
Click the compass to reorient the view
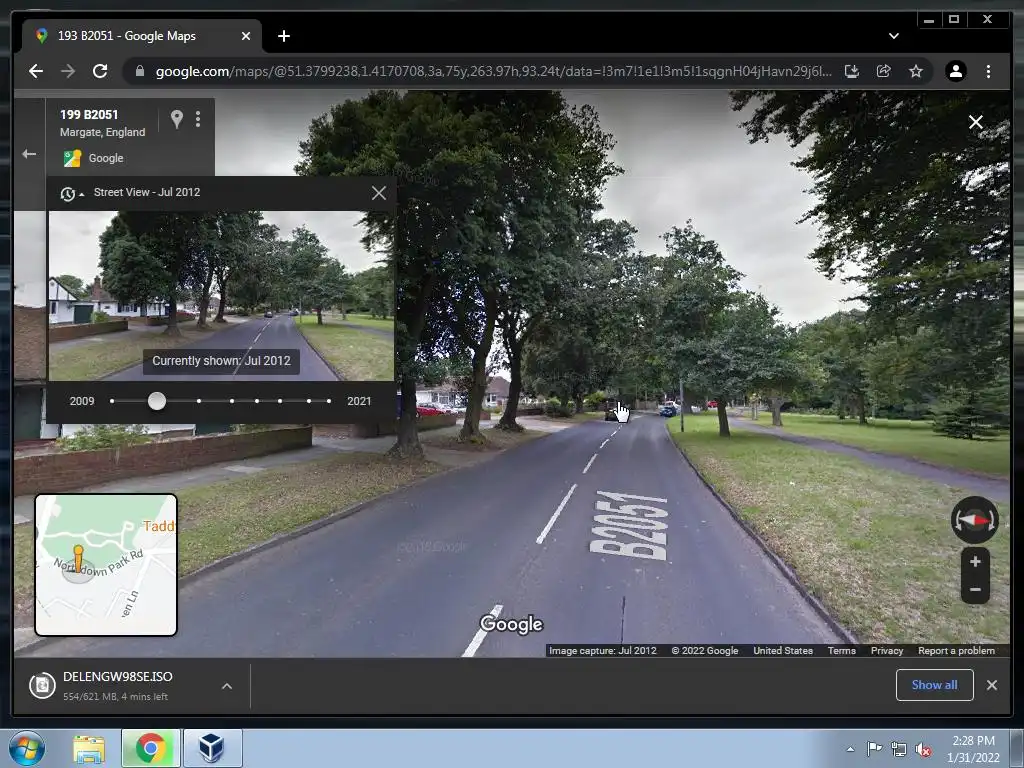974,520
